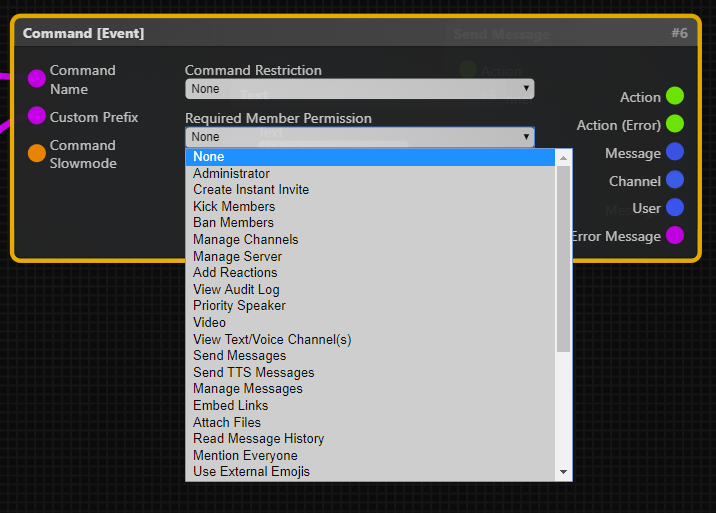Click the Action (Error) label
The height and width of the screenshot is (513, 716).
click(x=618, y=125)
